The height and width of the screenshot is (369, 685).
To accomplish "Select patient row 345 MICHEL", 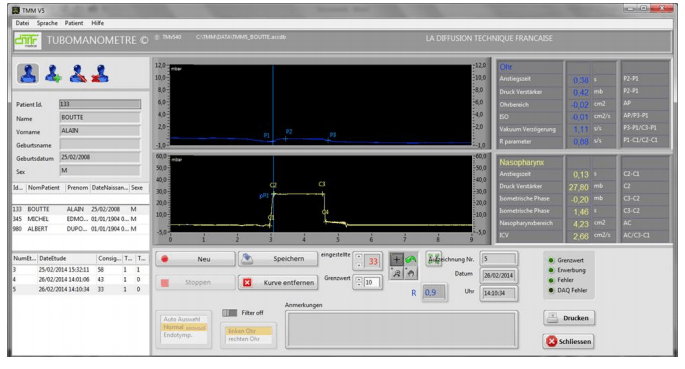I will (x=80, y=219).
